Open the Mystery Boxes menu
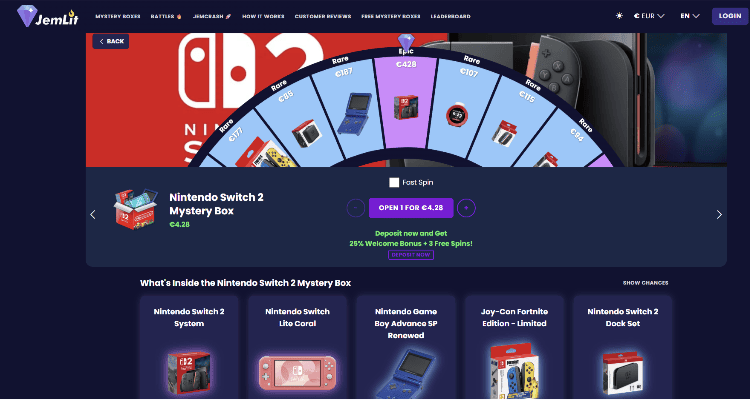Image resolution: width=750 pixels, height=400 pixels. 118,16
